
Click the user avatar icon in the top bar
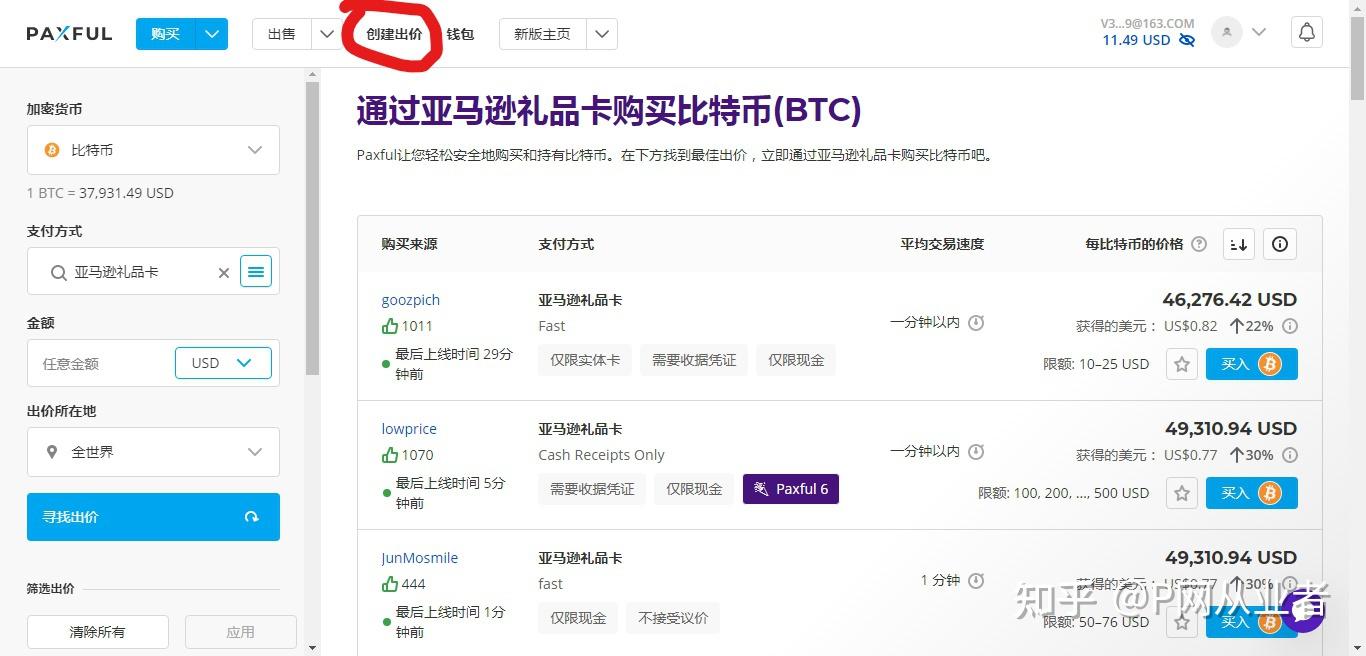coord(1227,31)
